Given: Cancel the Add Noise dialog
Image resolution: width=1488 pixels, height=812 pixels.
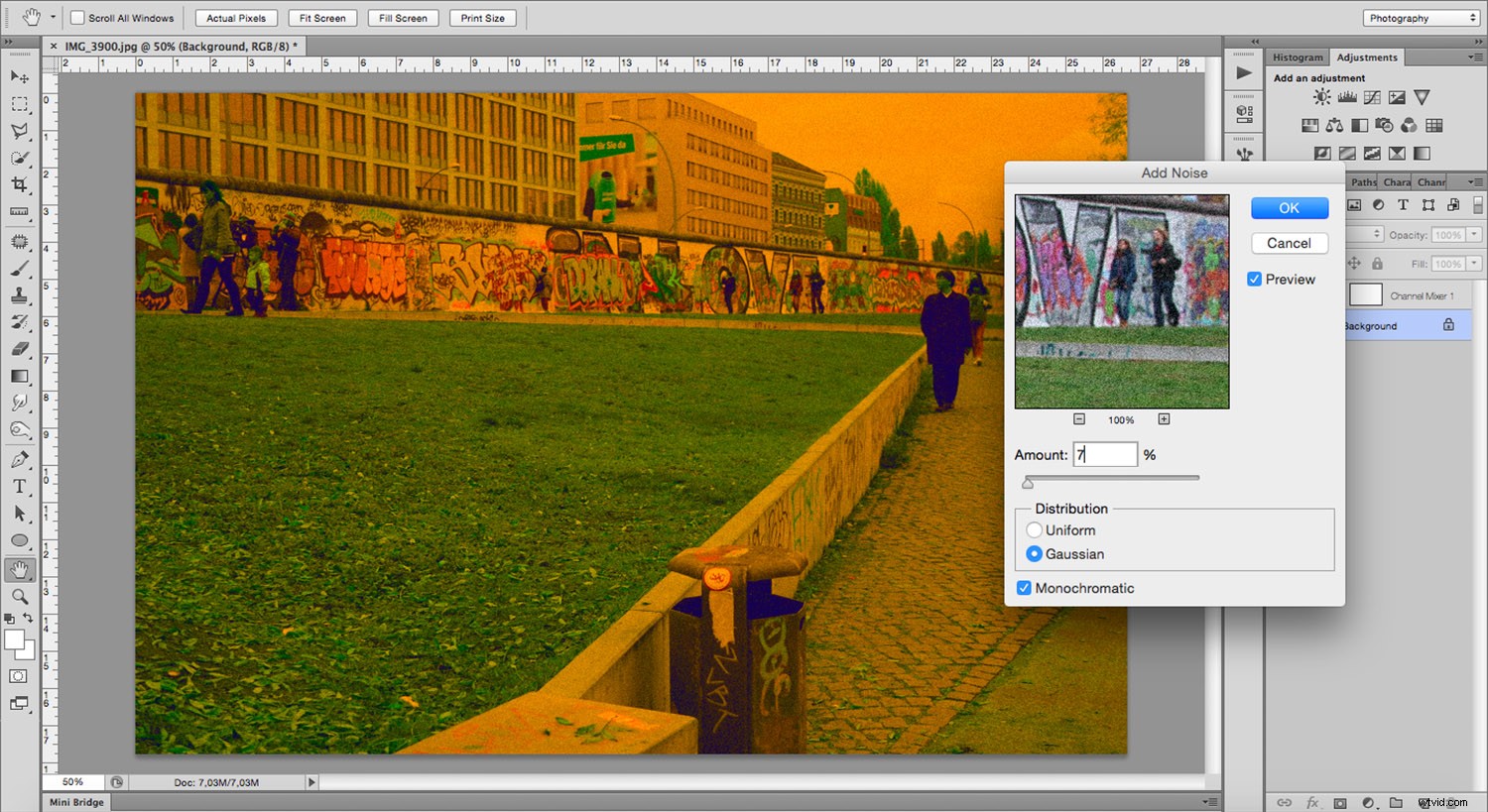Looking at the screenshot, I should tap(1289, 243).
